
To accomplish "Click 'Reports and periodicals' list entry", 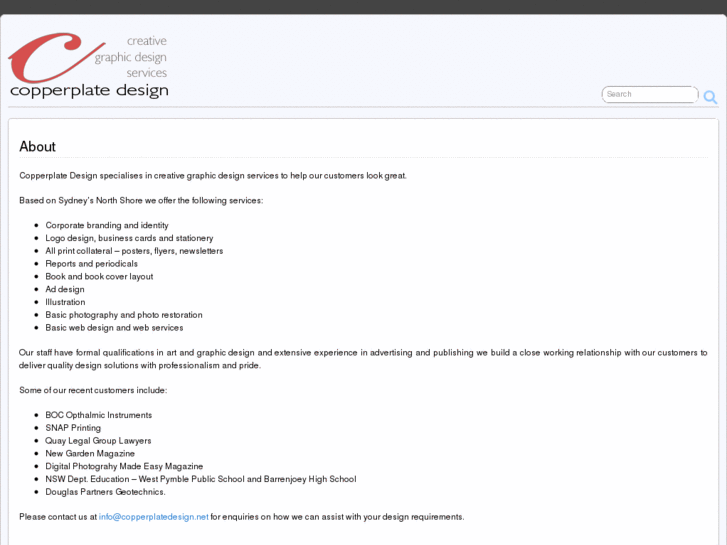I will [91, 264].
